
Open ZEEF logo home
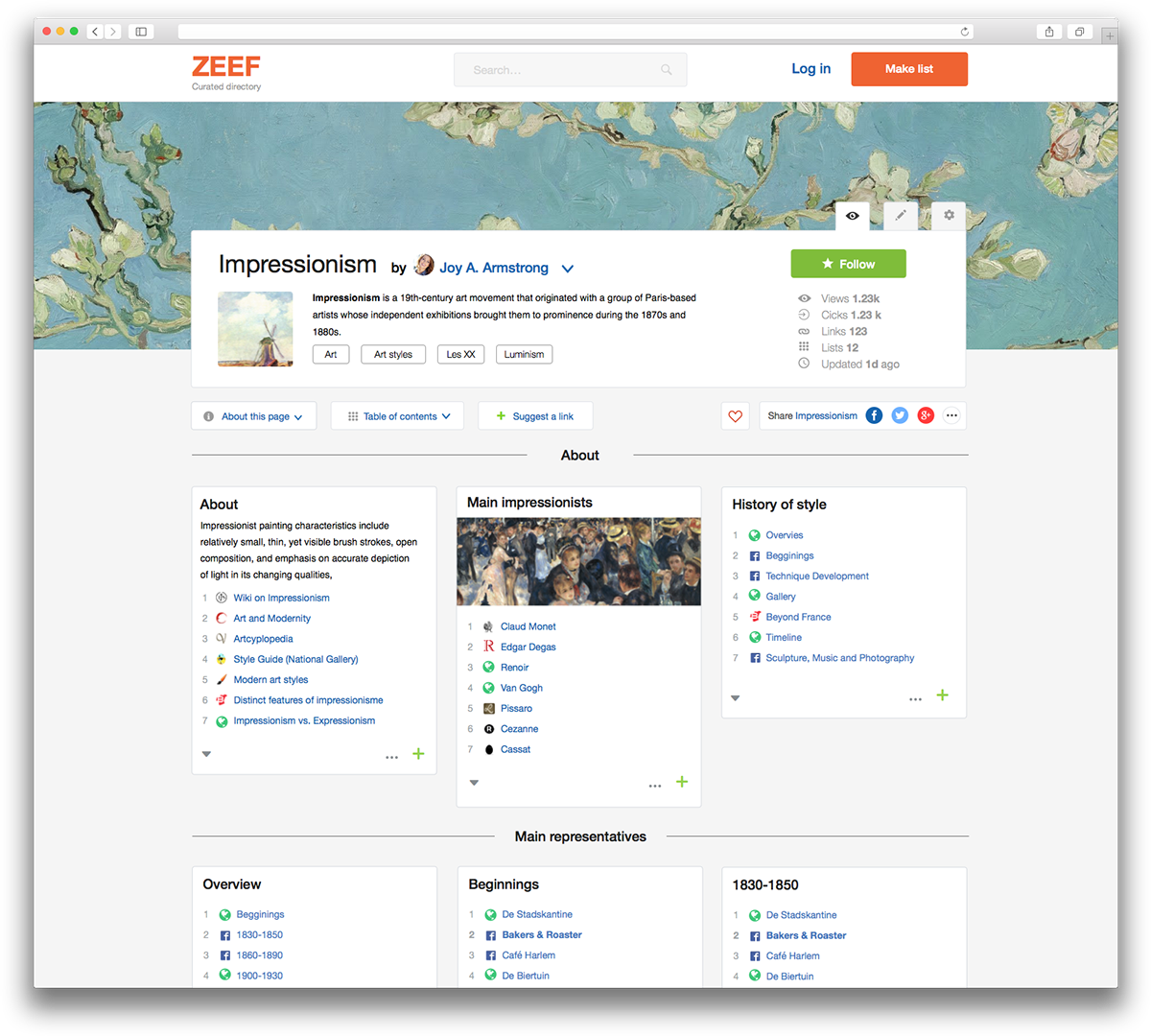pyautogui.click(x=226, y=67)
